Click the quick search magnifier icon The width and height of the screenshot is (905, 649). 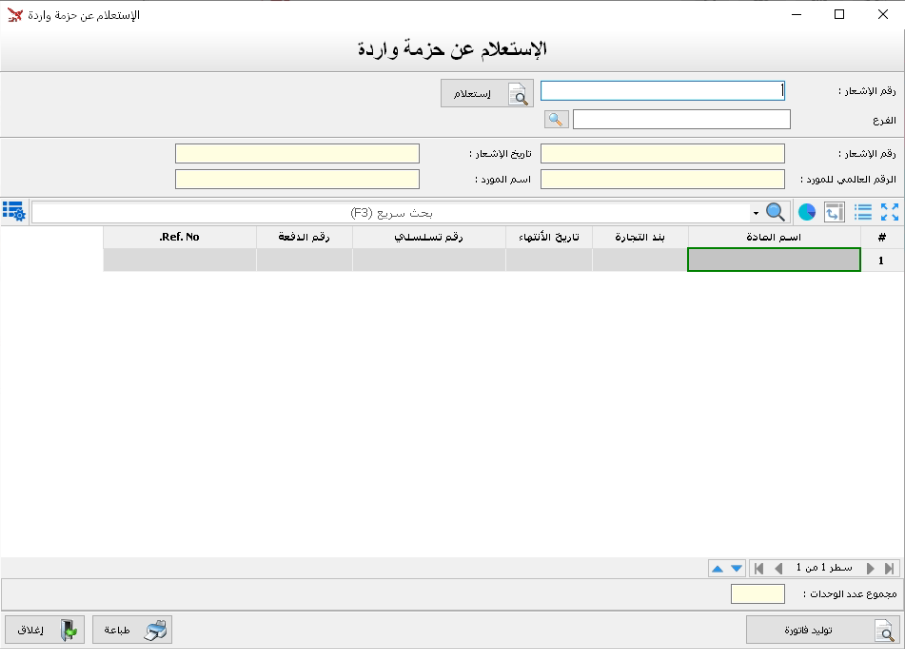(x=776, y=212)
